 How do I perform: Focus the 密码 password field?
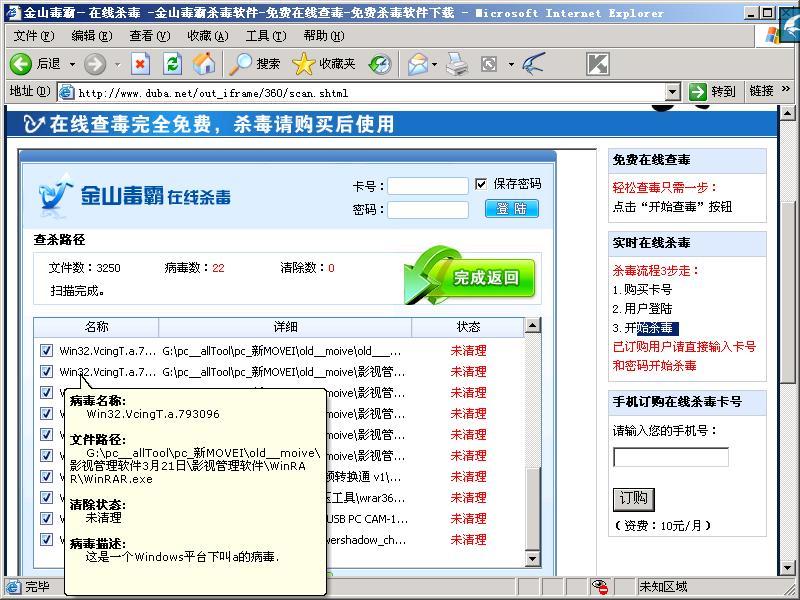point(428,210)
